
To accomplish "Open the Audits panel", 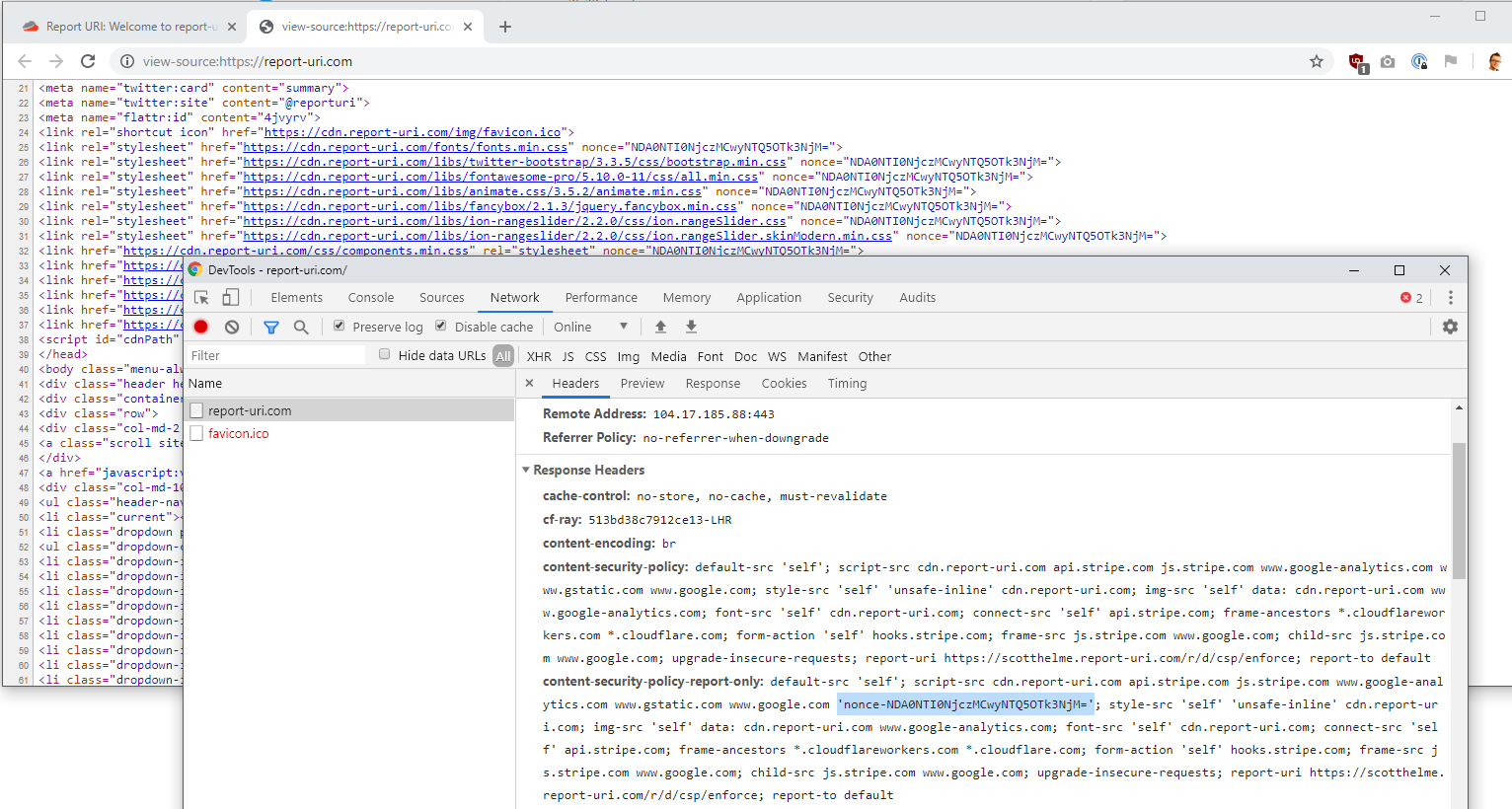I will click(918, 298).
